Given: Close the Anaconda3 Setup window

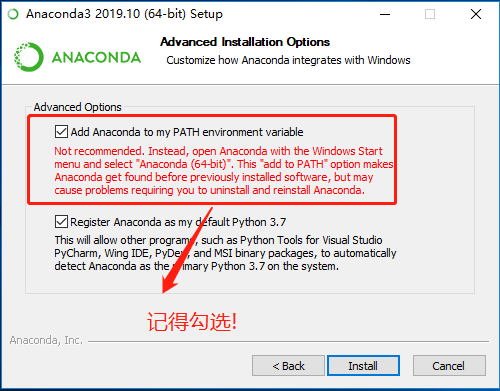Looking at the screenshot, I should (x=476, y=14).
